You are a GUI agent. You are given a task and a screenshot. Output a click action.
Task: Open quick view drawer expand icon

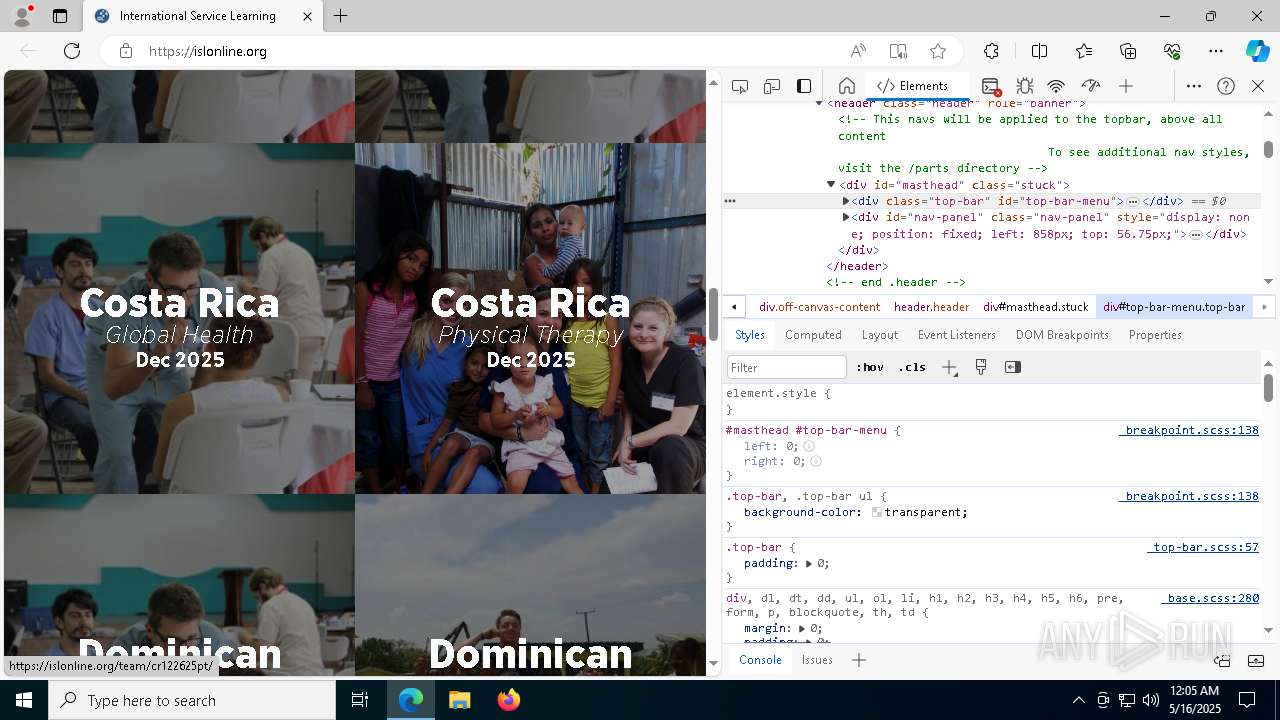pyautogui.click(x=1256, y=660)
